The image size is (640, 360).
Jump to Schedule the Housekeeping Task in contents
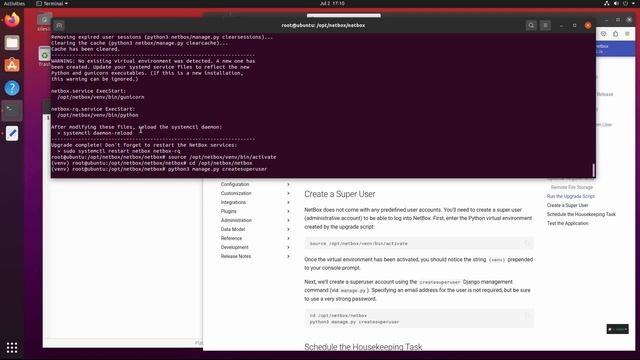(581, 214)
